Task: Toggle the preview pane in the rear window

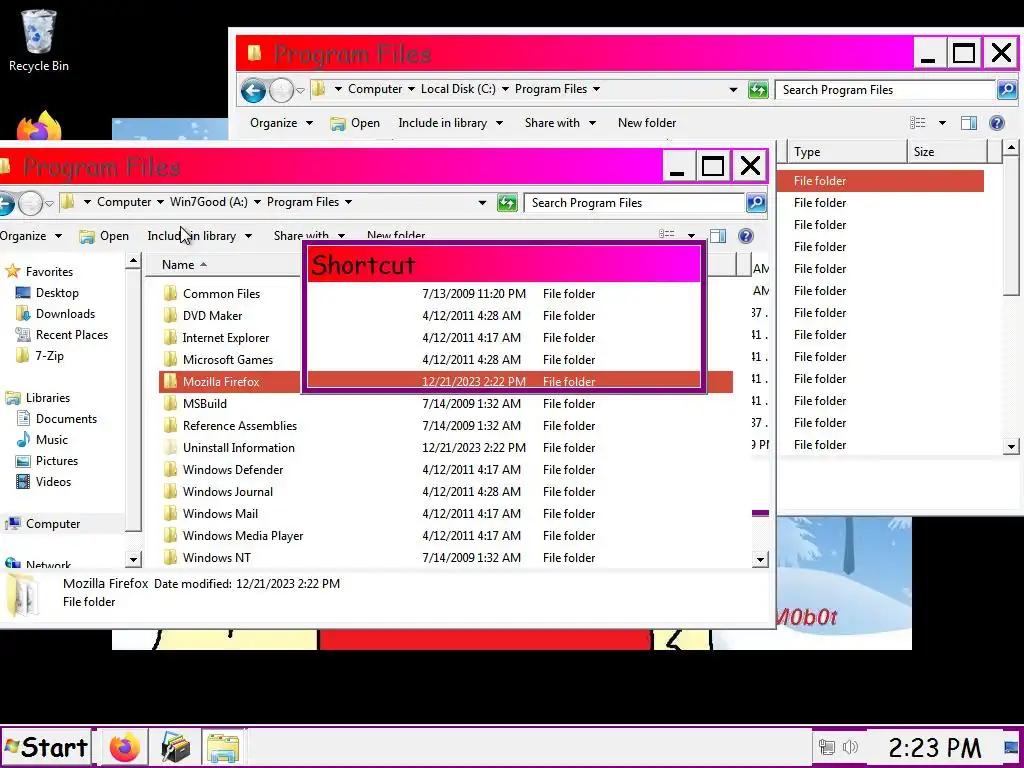Action: 968,123
